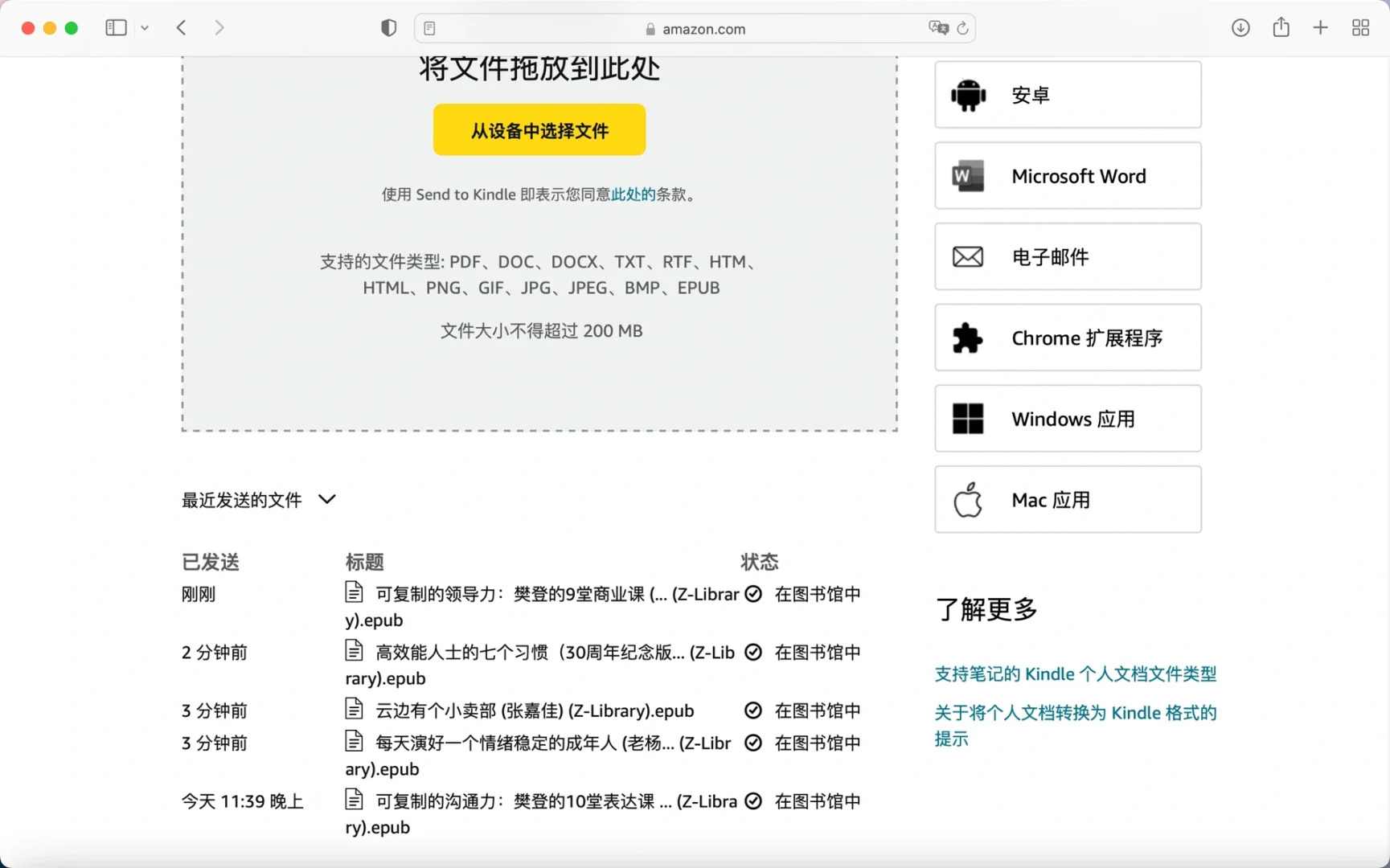Click the 刚刚 sent time
1390x868 pixels.
pos(199,595)
